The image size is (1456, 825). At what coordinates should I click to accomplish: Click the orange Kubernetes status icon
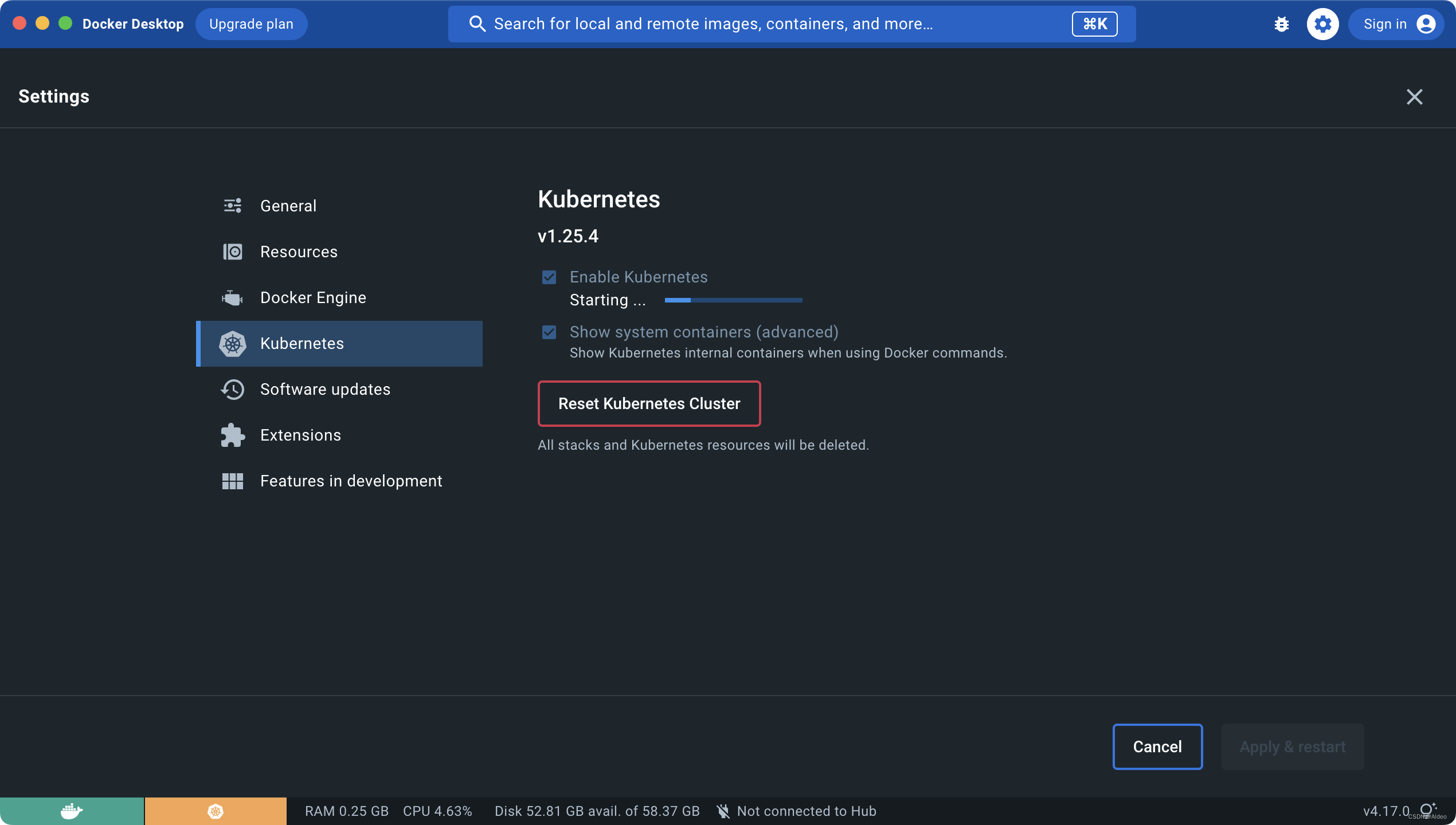pyautogui.click(x=216, y=811)
